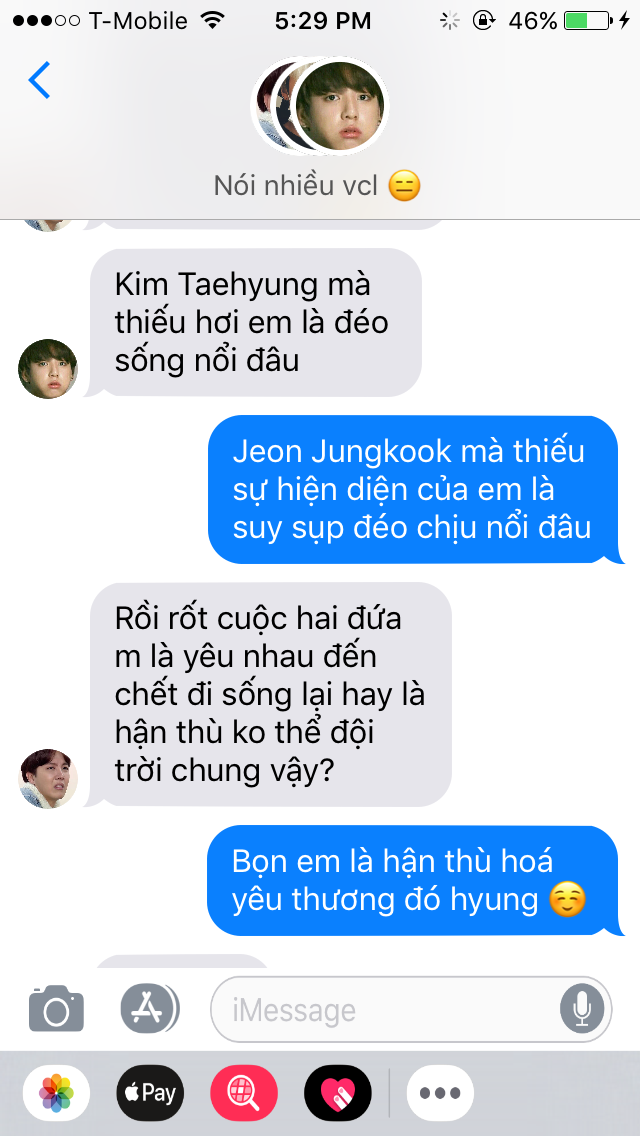This screenshot has width=640, height=1136.
Task: Toggle the App Store apps drawer icon
Action: click(x=149, y=1008)
